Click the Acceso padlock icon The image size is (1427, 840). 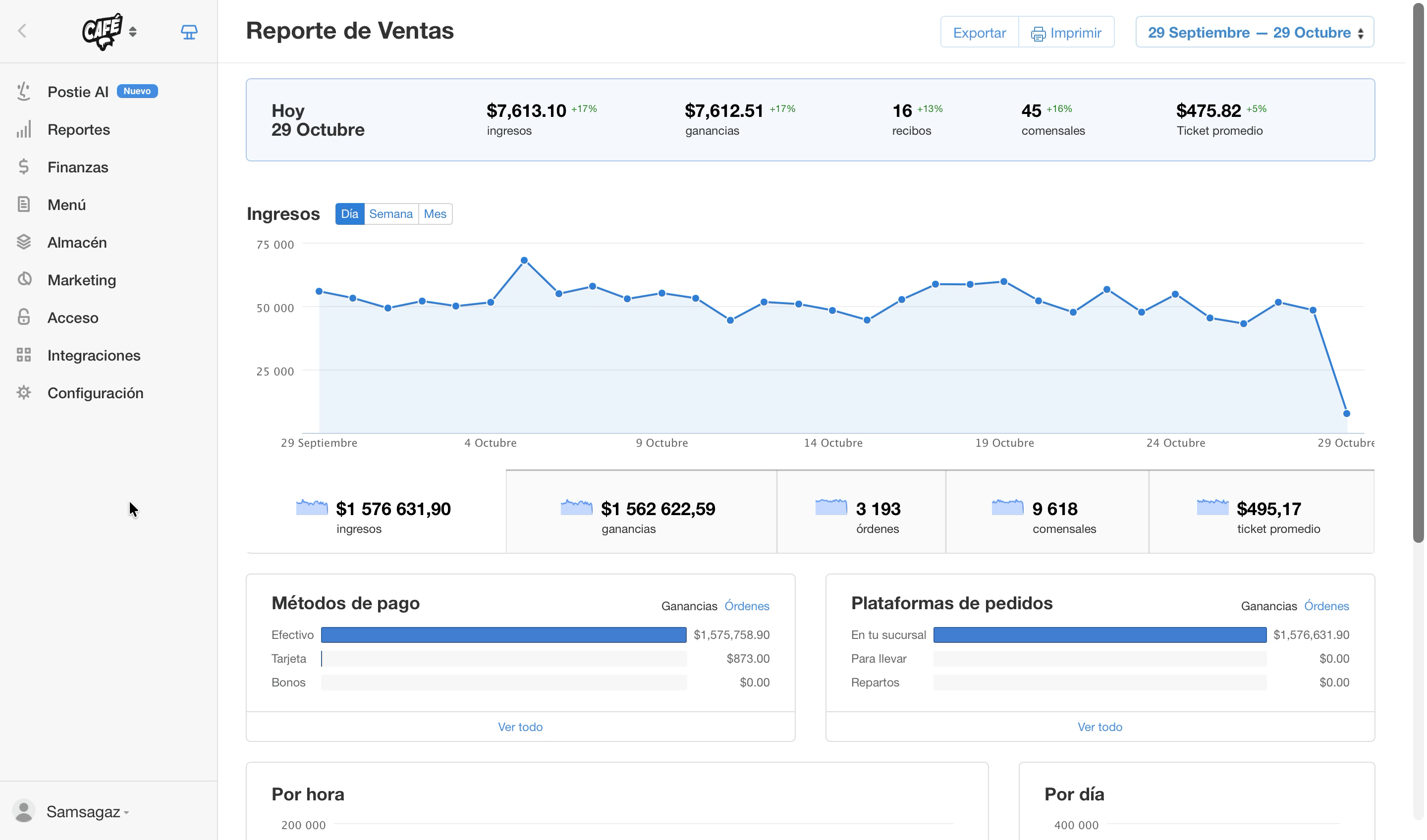[24, 317]
